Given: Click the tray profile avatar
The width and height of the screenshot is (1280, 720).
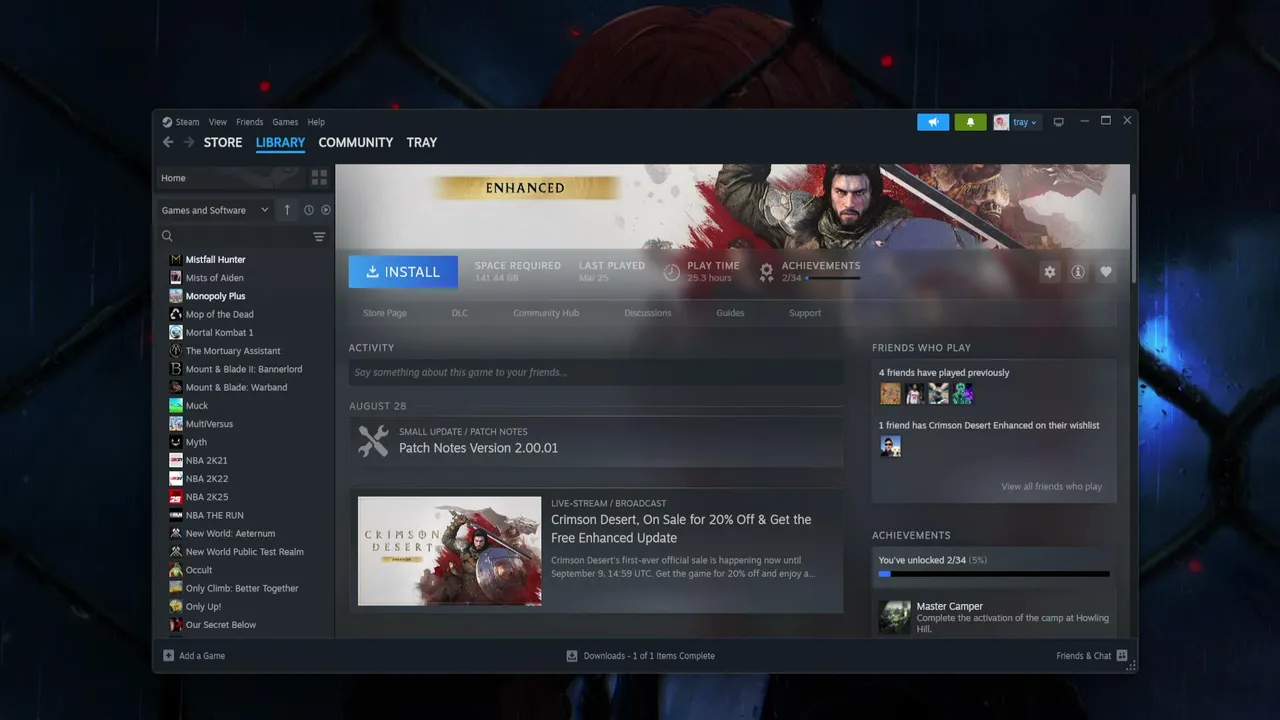Looking at the screenshot, I should pos(1001,122).
